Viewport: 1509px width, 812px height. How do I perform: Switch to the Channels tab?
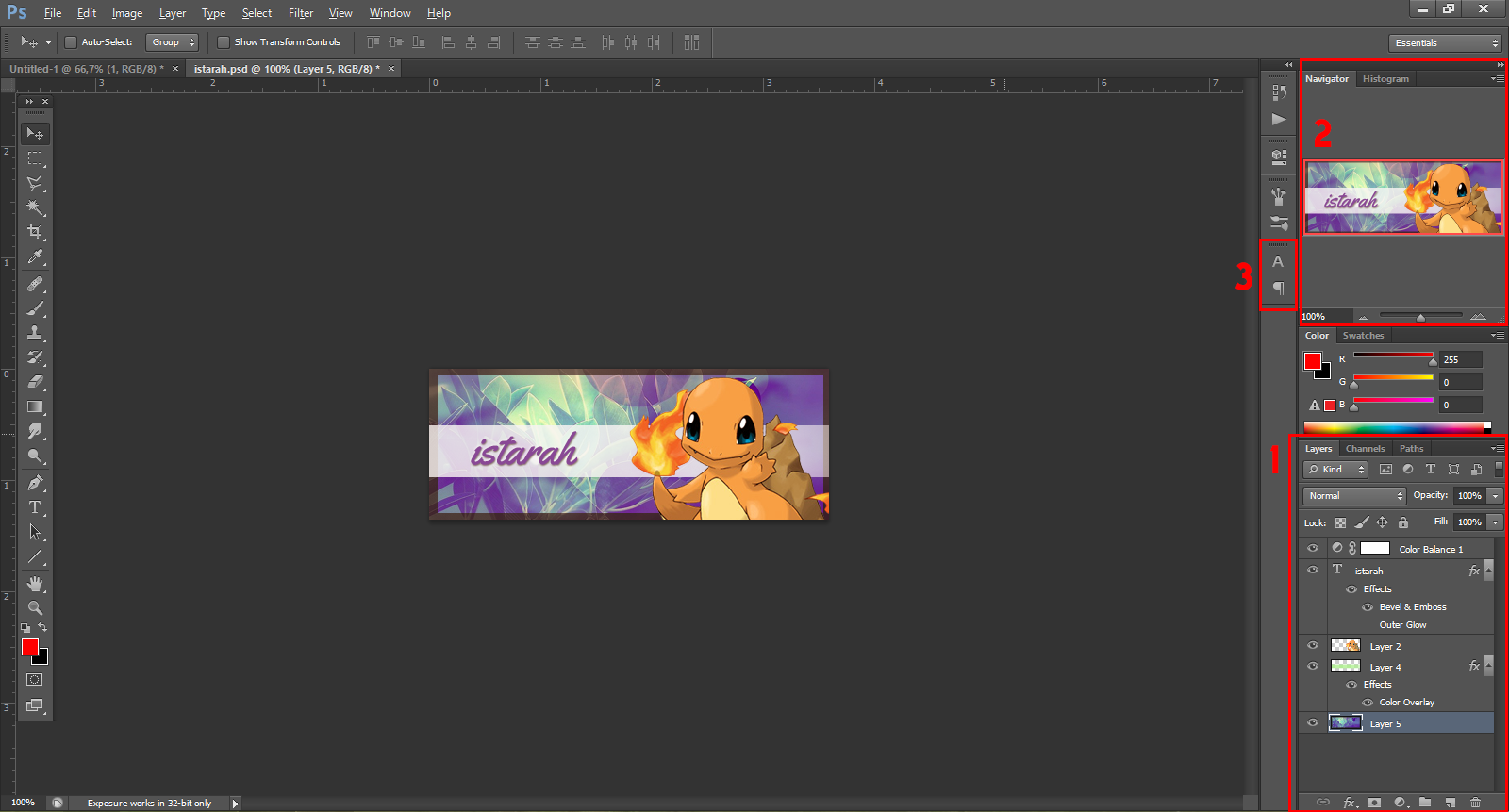[1365, 449]
